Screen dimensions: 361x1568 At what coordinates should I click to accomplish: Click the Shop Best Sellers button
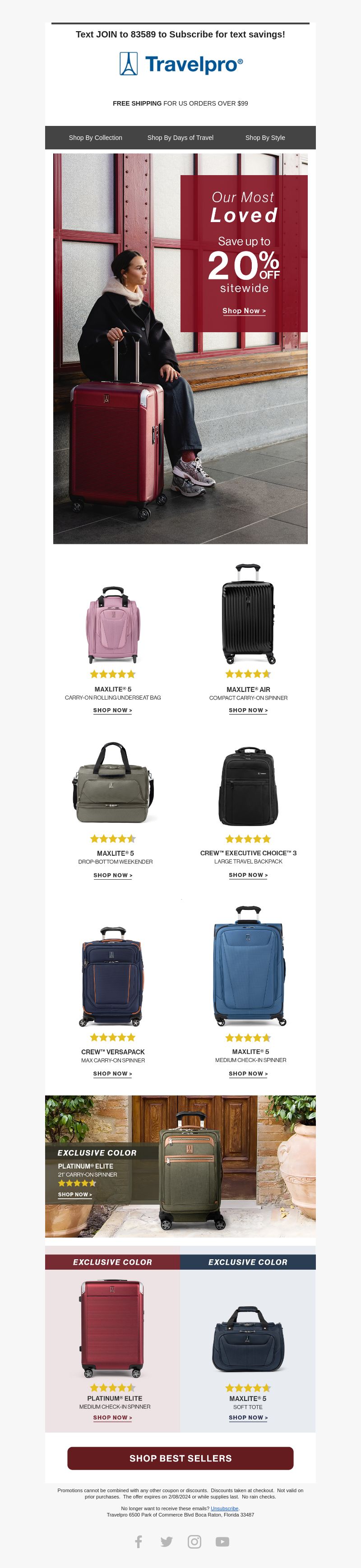(180, 1458)
